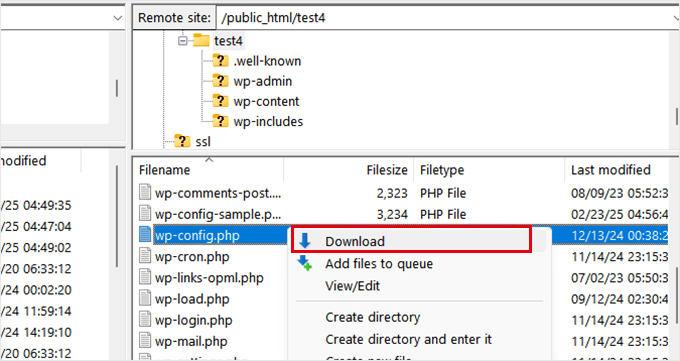The image size is (680, 361).
Task: Select the wp-mail.php file
Action: click(x=191, y=342)
